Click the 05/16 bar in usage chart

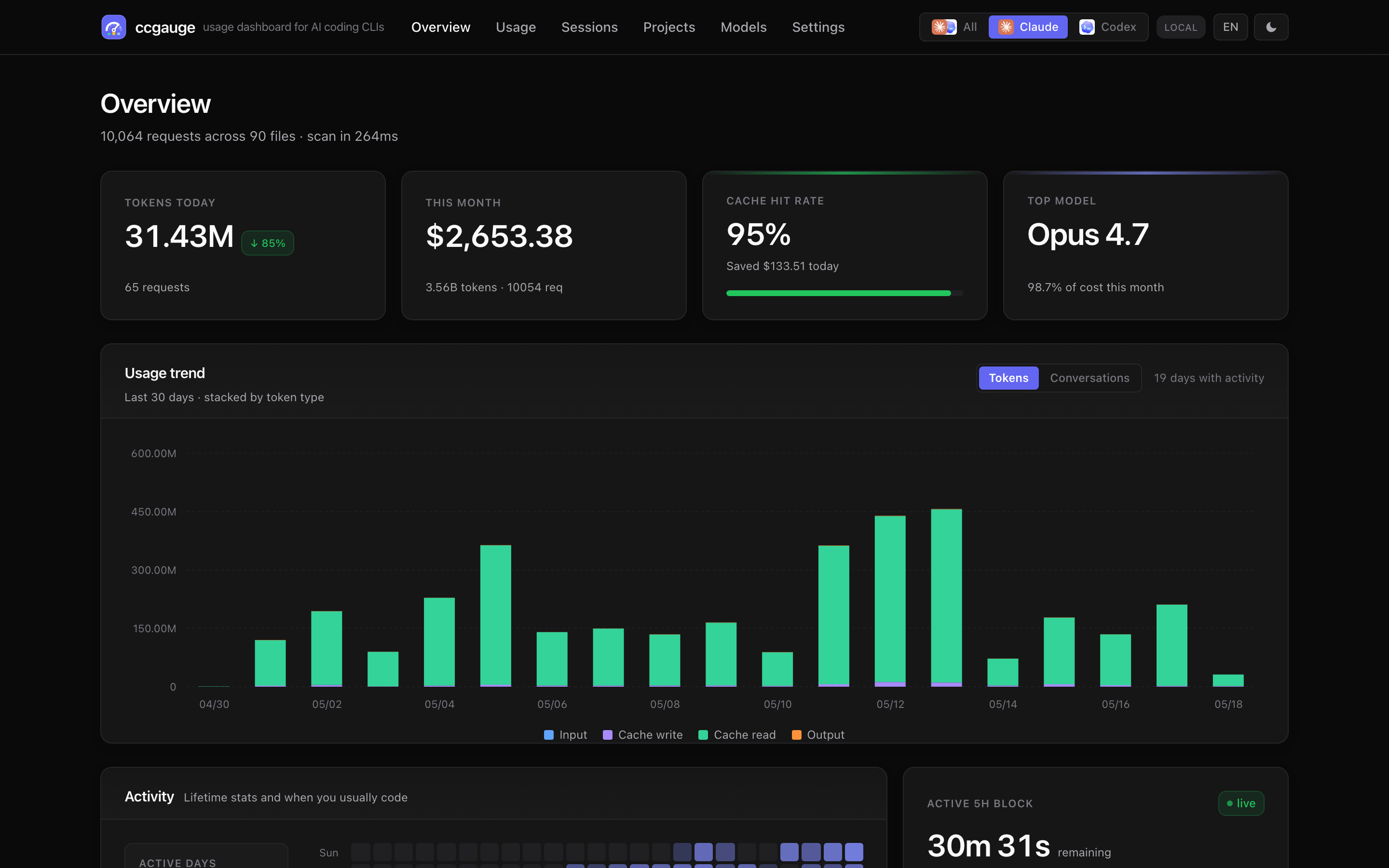[1115, 660]
